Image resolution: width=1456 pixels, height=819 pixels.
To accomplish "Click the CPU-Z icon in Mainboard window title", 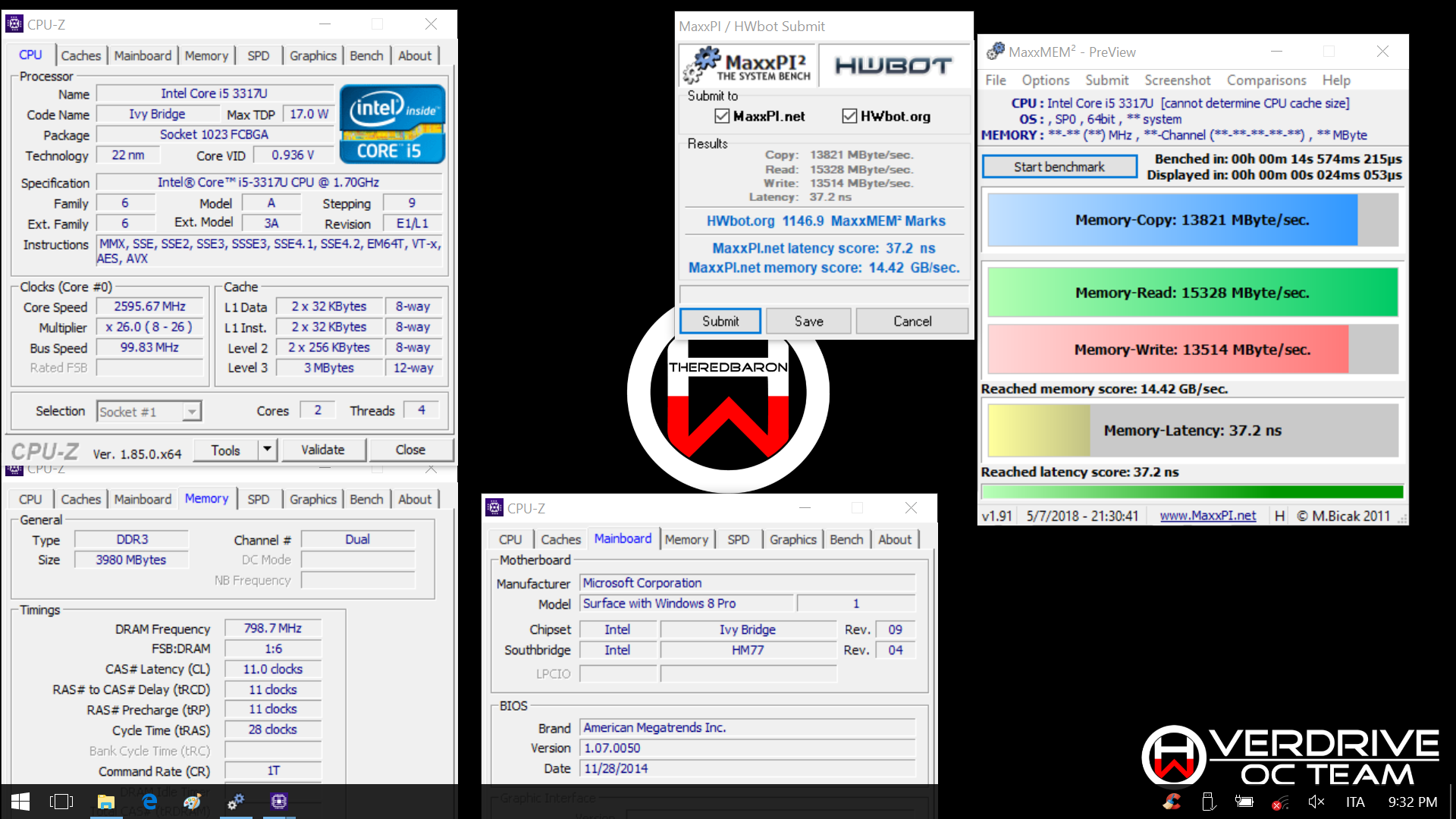I will (494, 508).
